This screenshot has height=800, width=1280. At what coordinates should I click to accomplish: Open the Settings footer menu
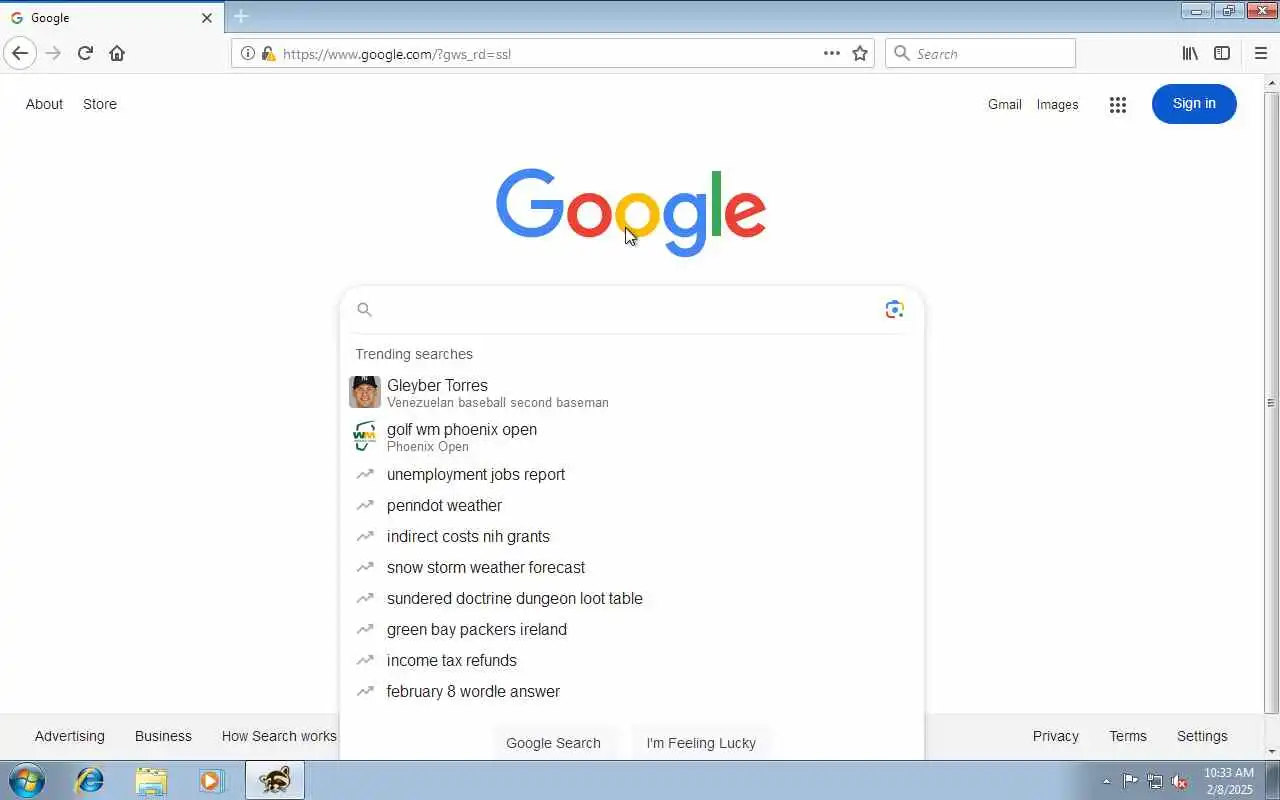click(1202, 736)
